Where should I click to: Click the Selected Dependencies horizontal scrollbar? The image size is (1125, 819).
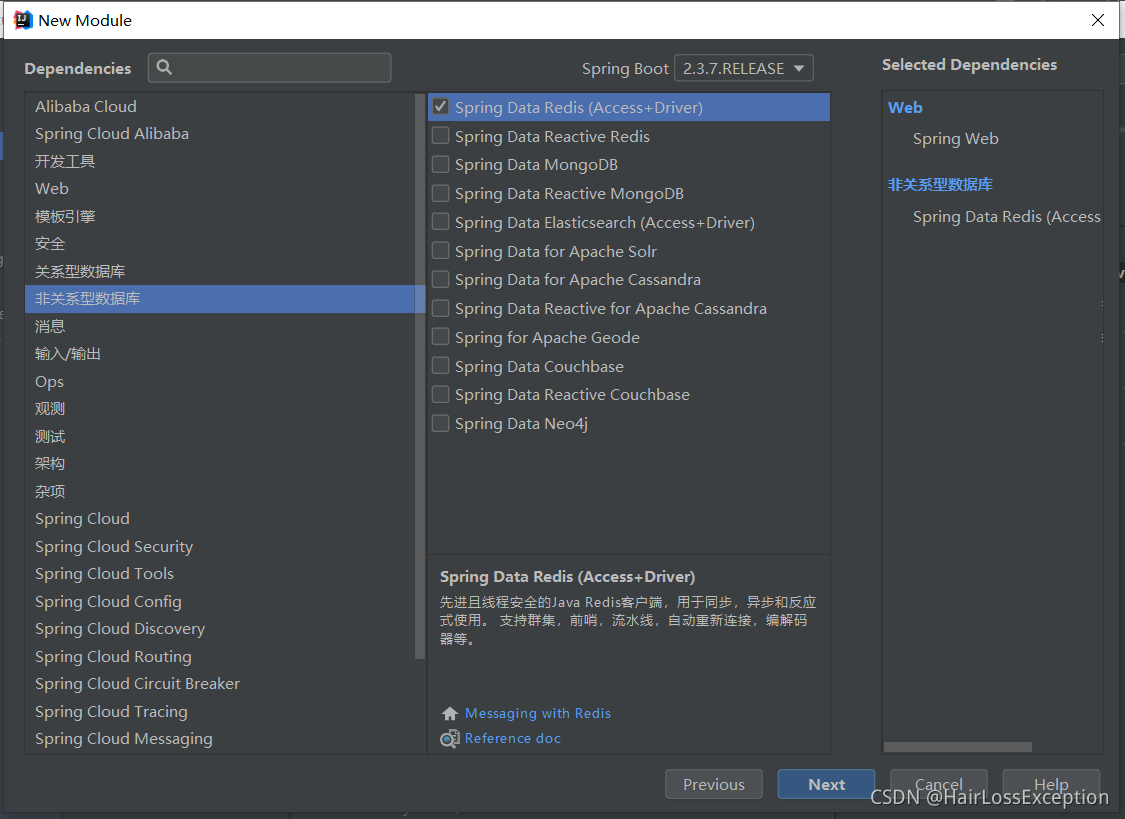[958, 747]
